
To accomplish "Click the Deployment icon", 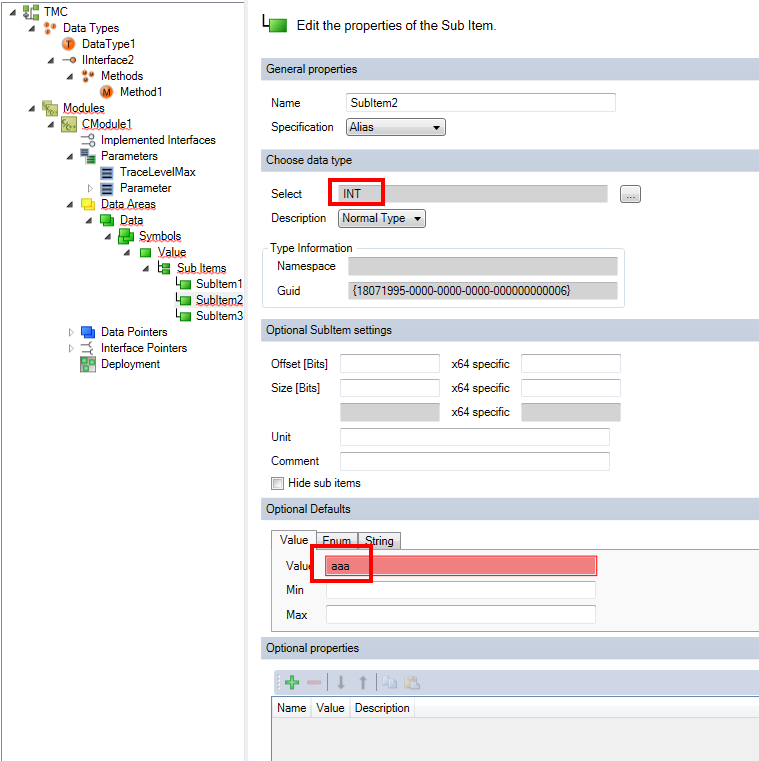I will tap(88, 364).
